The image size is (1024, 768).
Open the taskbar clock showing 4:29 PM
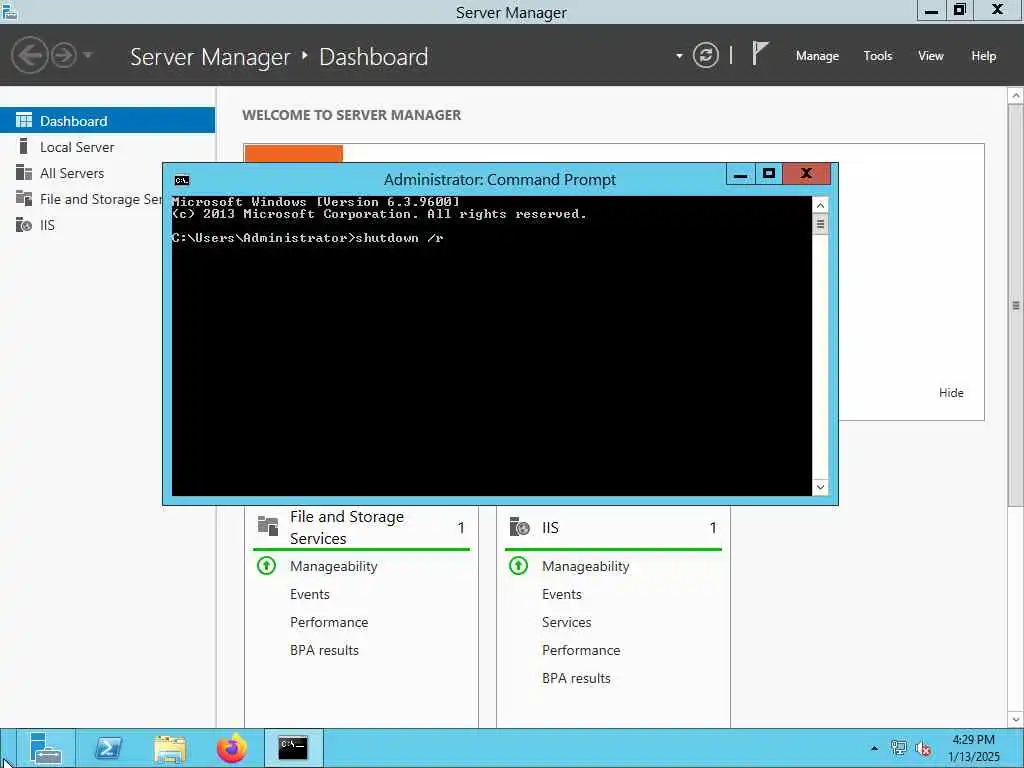[x=973, y=748]
